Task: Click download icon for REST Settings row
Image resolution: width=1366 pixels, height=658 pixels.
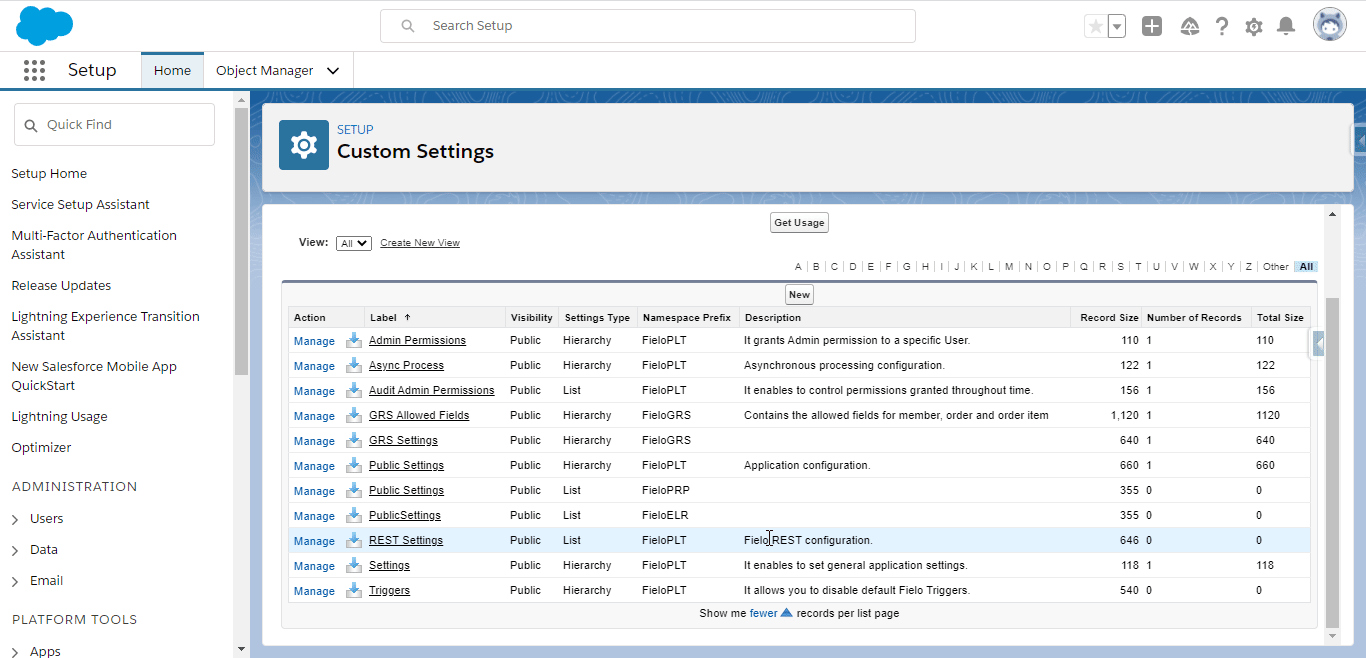Action: [353, 540]
